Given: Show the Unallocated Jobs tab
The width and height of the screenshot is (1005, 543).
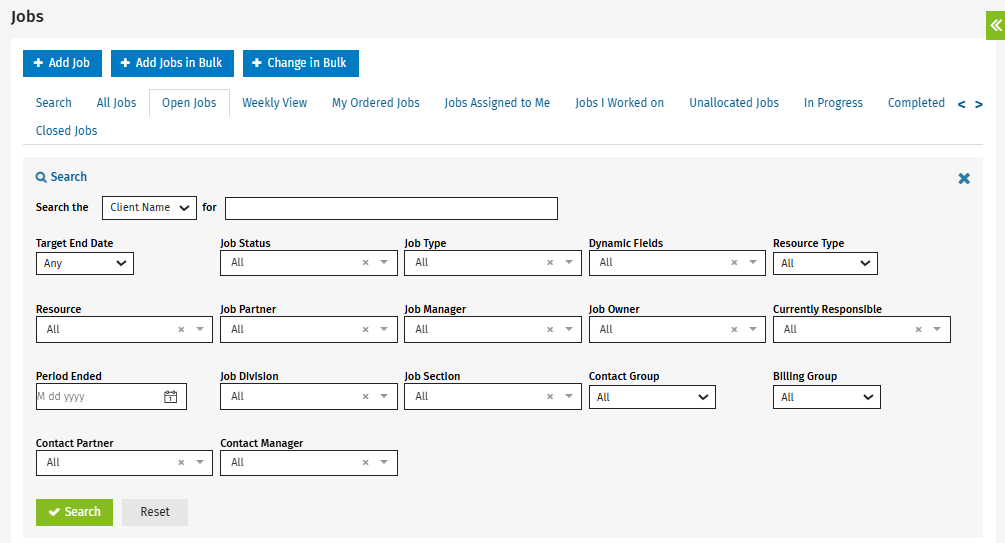Looking at the screenshot, I should (x=734, y=103).
